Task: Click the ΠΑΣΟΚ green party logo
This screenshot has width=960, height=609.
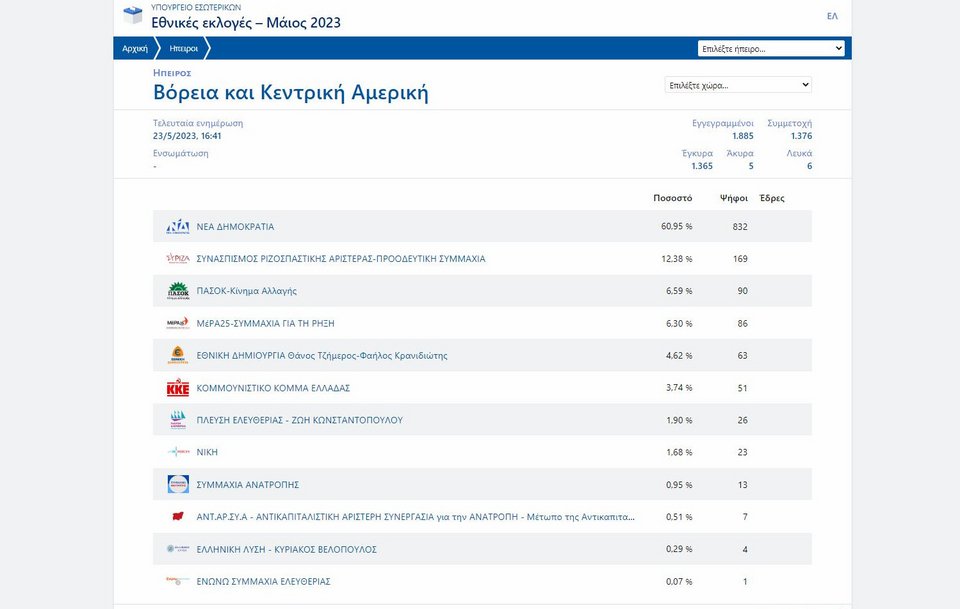Action: 177,291
